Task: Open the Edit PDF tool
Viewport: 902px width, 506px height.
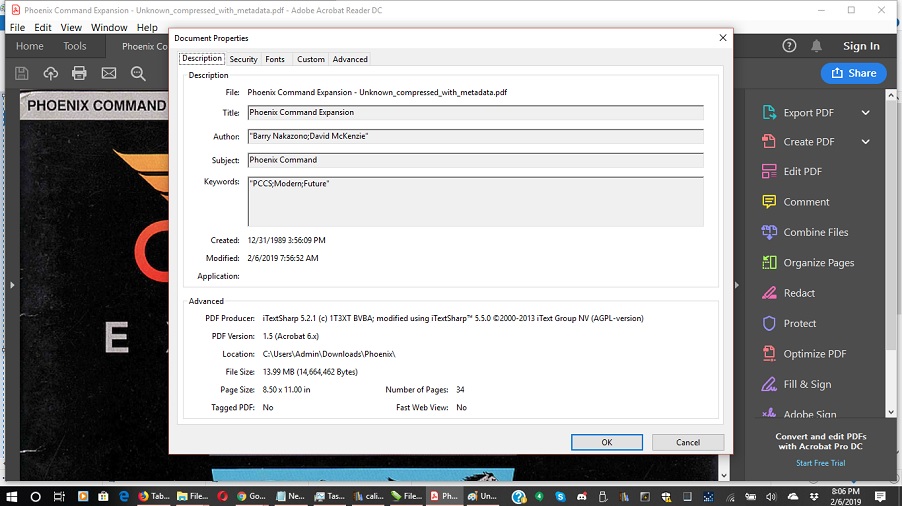Action: pyautogui.click(x=792, y=171)
